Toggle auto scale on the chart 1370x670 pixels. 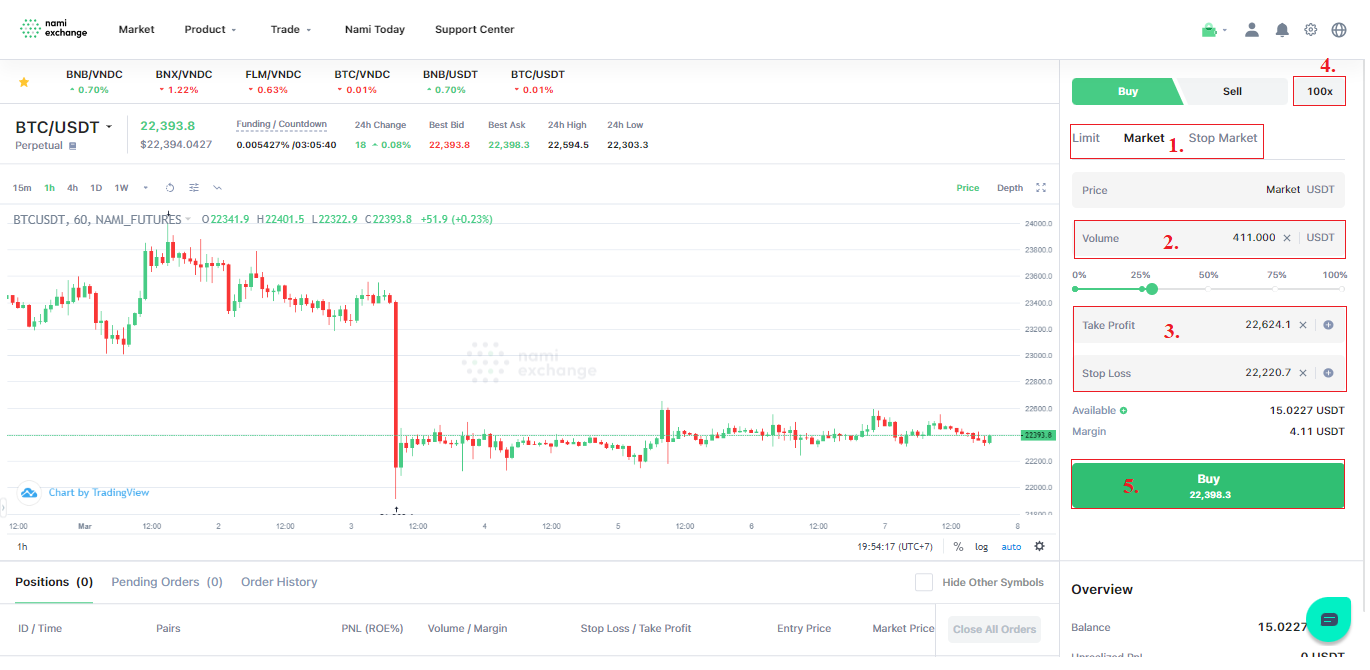click(x=1012, y=547)
